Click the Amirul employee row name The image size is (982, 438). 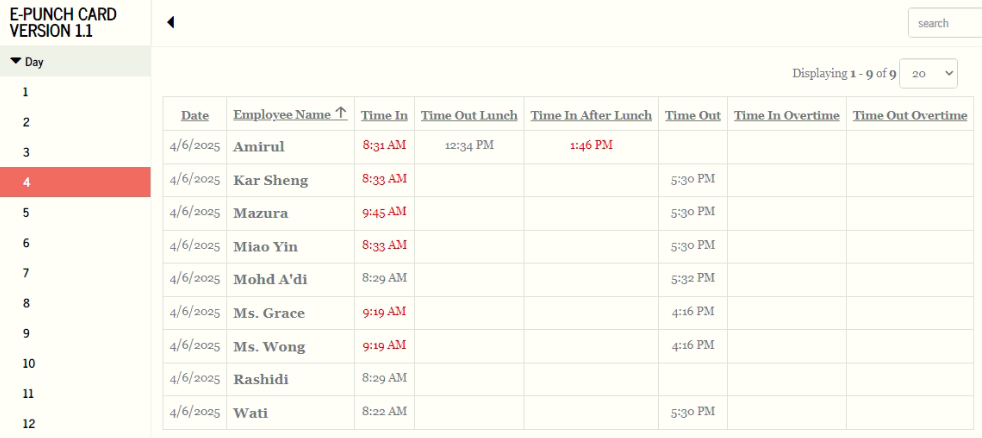pyautogui.click(x=259, y=147)
